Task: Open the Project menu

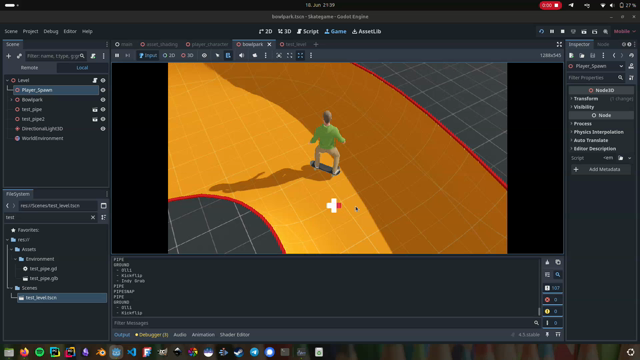Action: [30, 31]
